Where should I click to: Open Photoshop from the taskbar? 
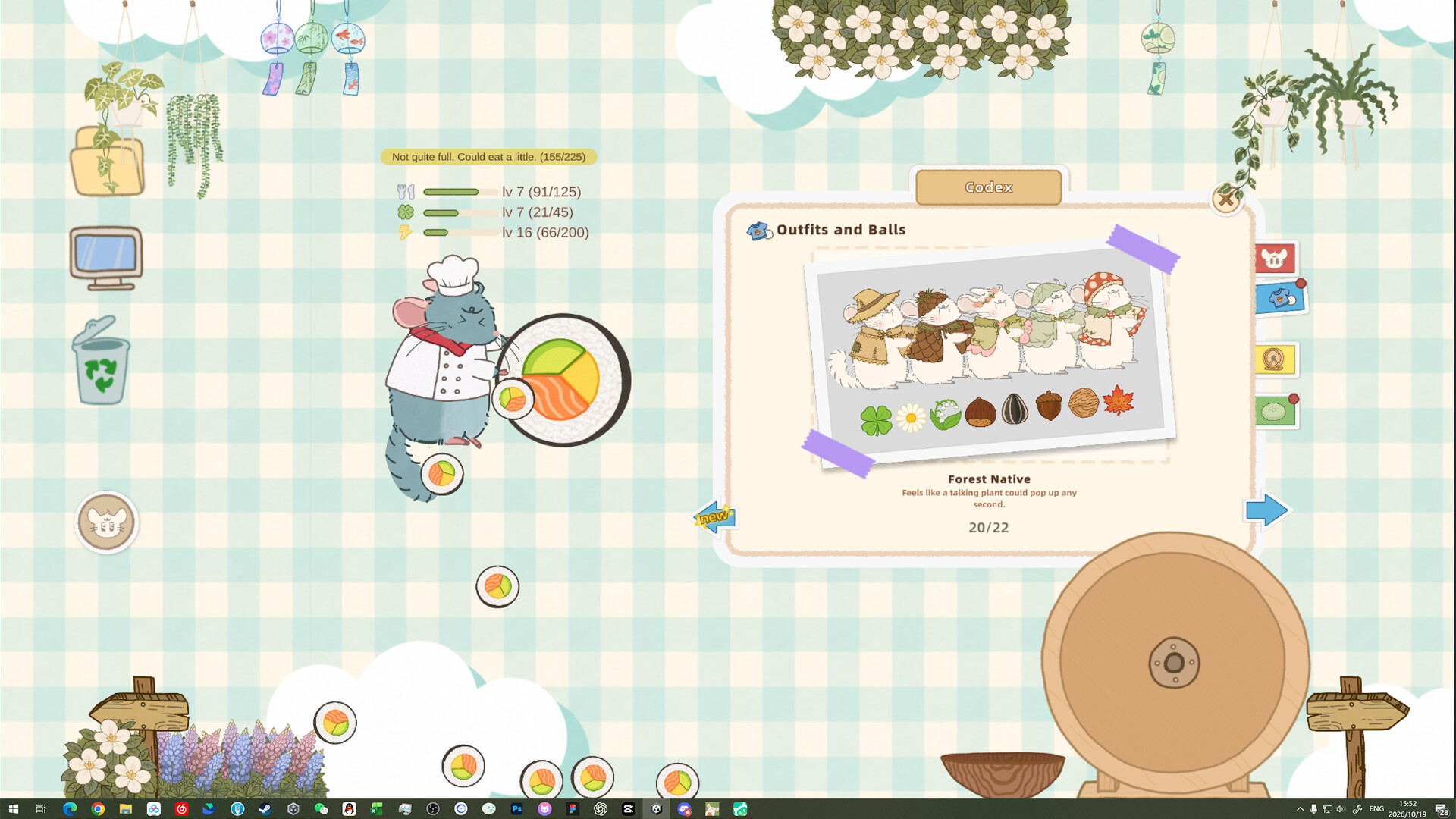516,809
